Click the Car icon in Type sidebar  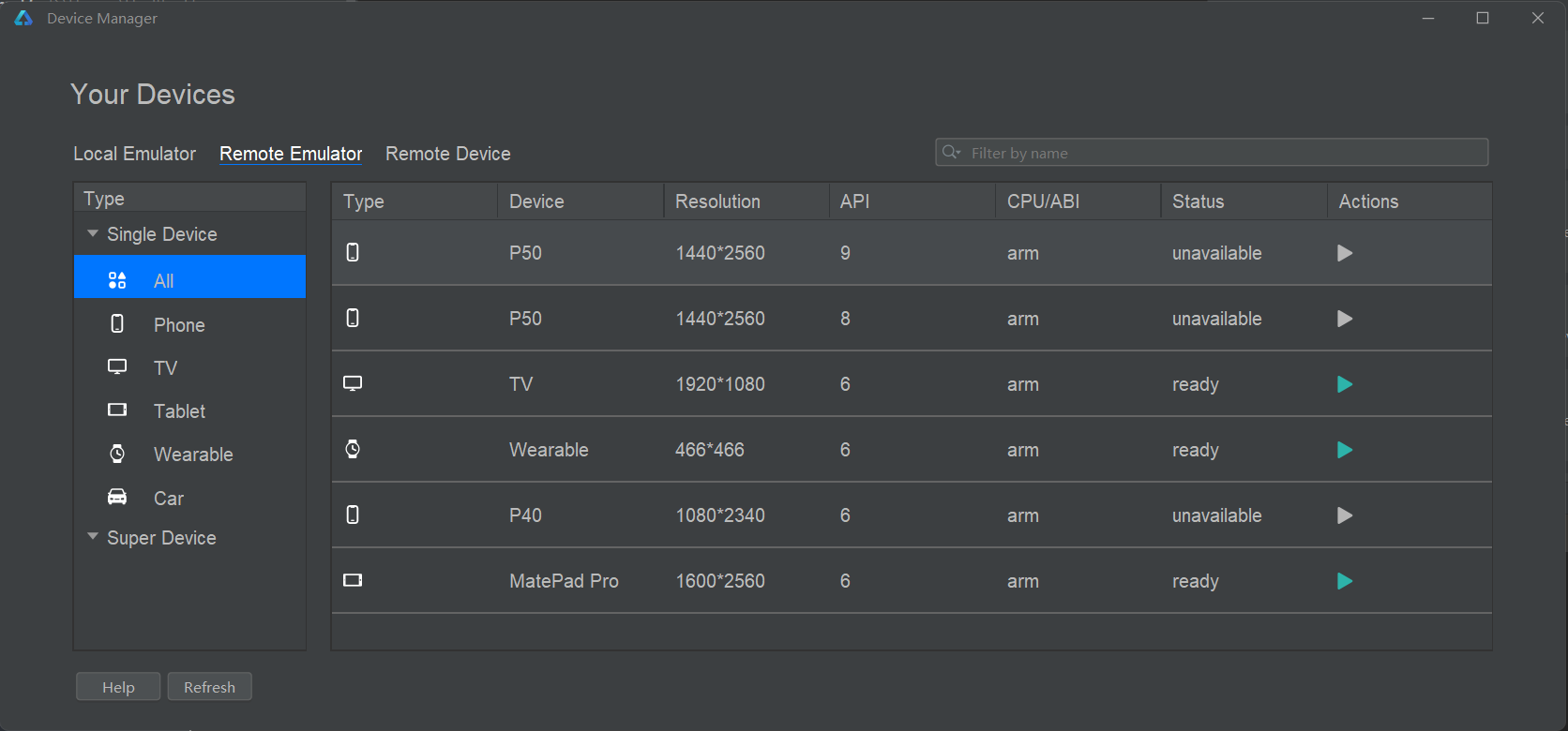(x=117, y=497)
